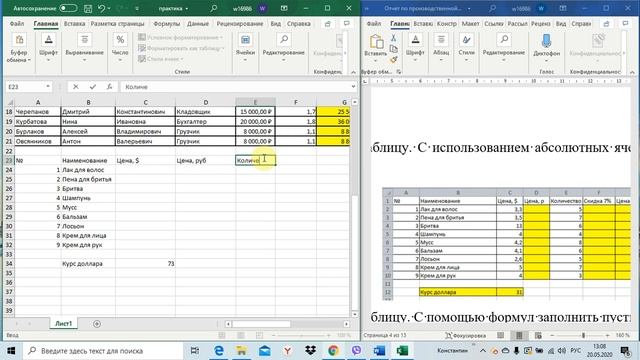Open the Справка tab in Word

point(581,24)
